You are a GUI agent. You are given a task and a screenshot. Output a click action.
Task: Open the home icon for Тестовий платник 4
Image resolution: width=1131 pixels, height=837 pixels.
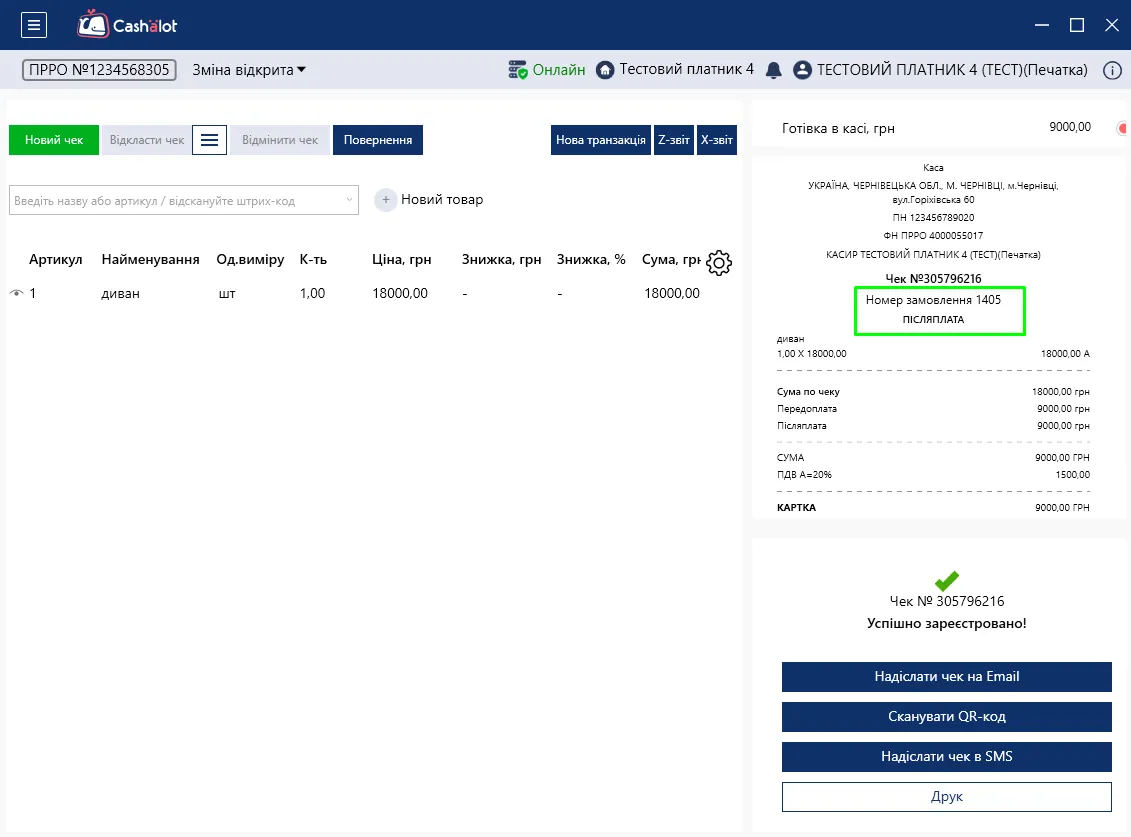(x=605, y=70)
